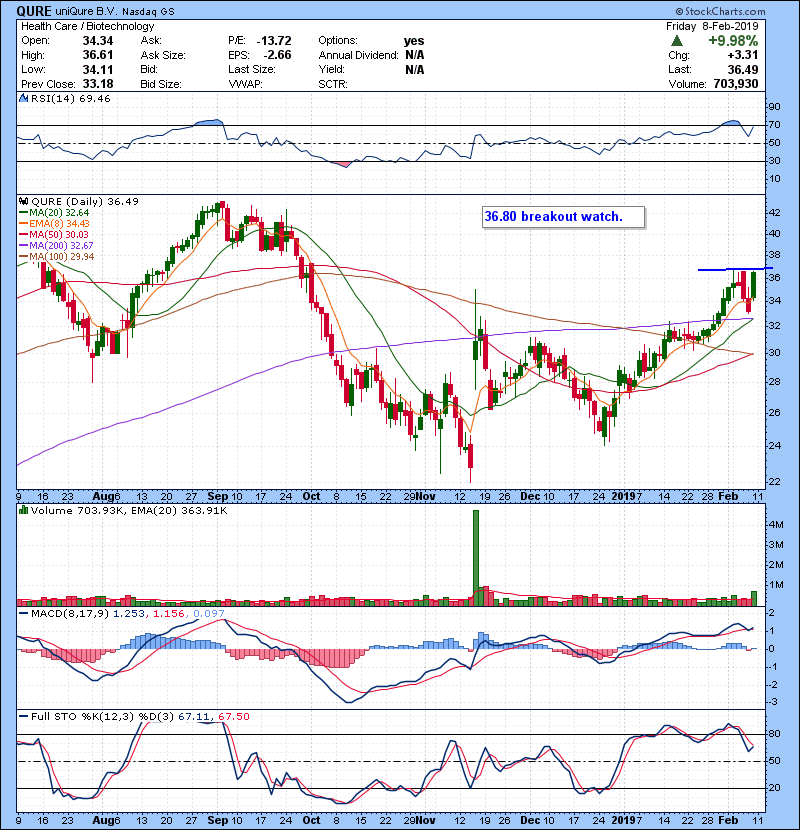
Task: Click the Volume 703.93K, EMA(20) label
Action: [129, 511]
